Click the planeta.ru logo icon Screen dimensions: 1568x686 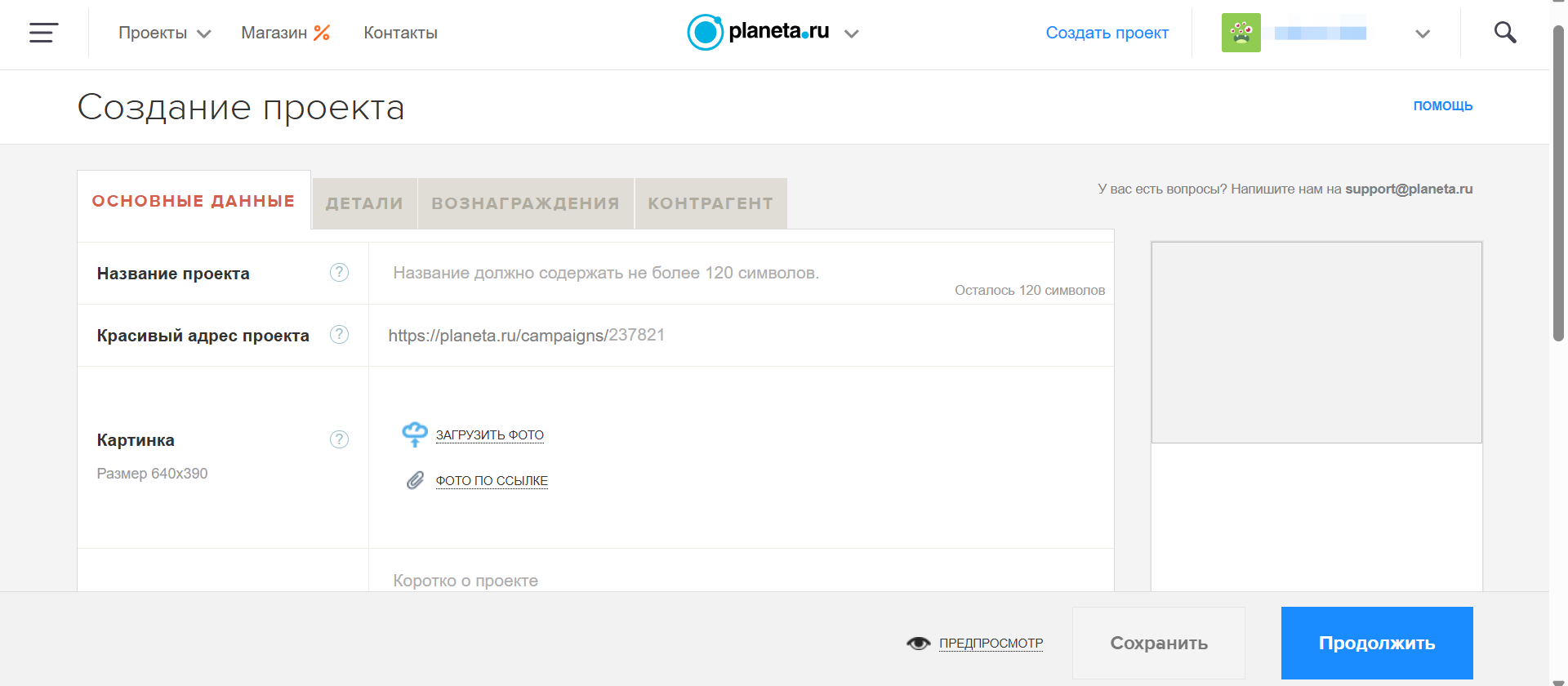pos(705,33)
